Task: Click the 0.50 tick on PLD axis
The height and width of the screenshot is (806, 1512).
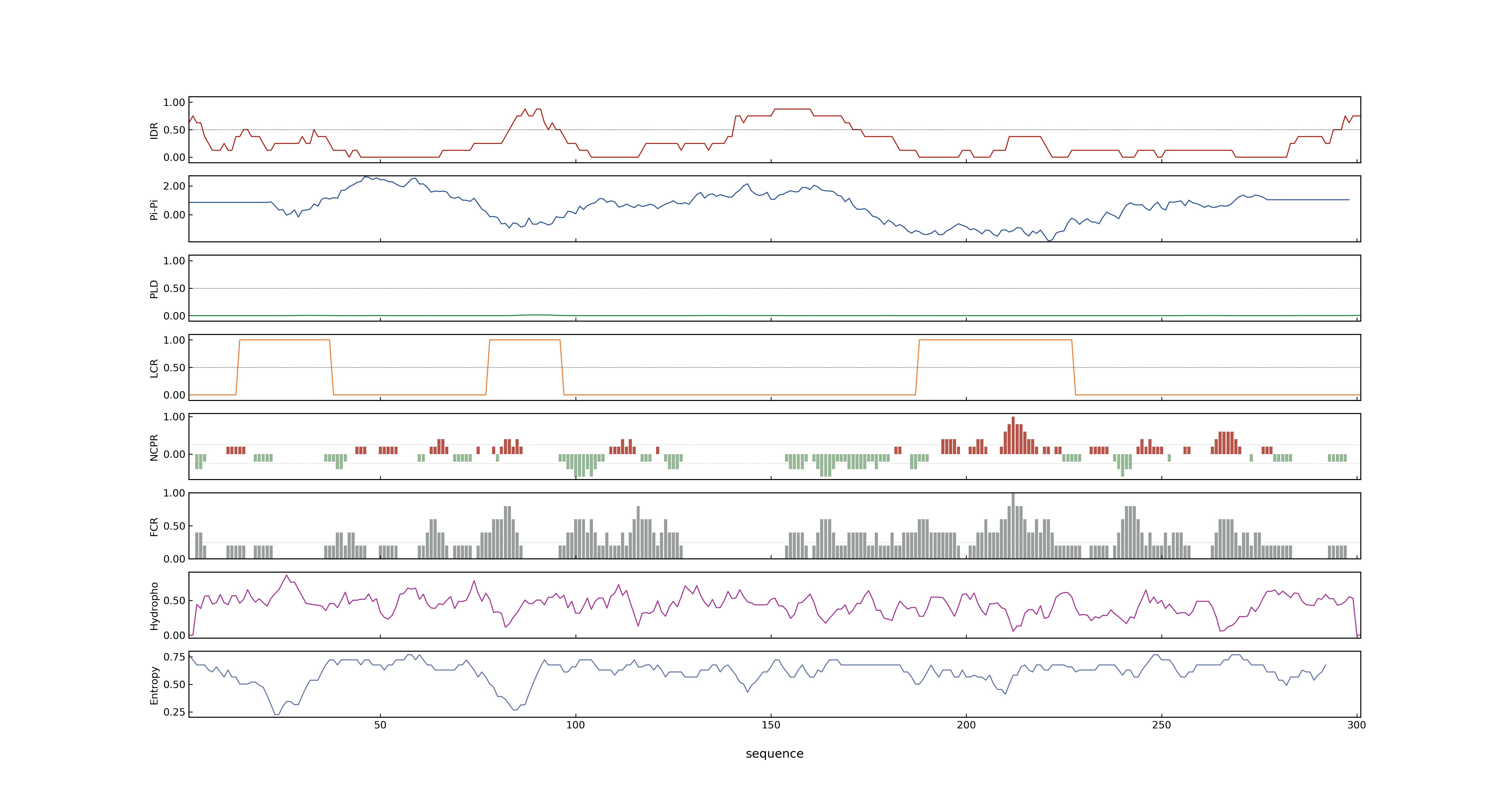Action: tap(174, 288)
